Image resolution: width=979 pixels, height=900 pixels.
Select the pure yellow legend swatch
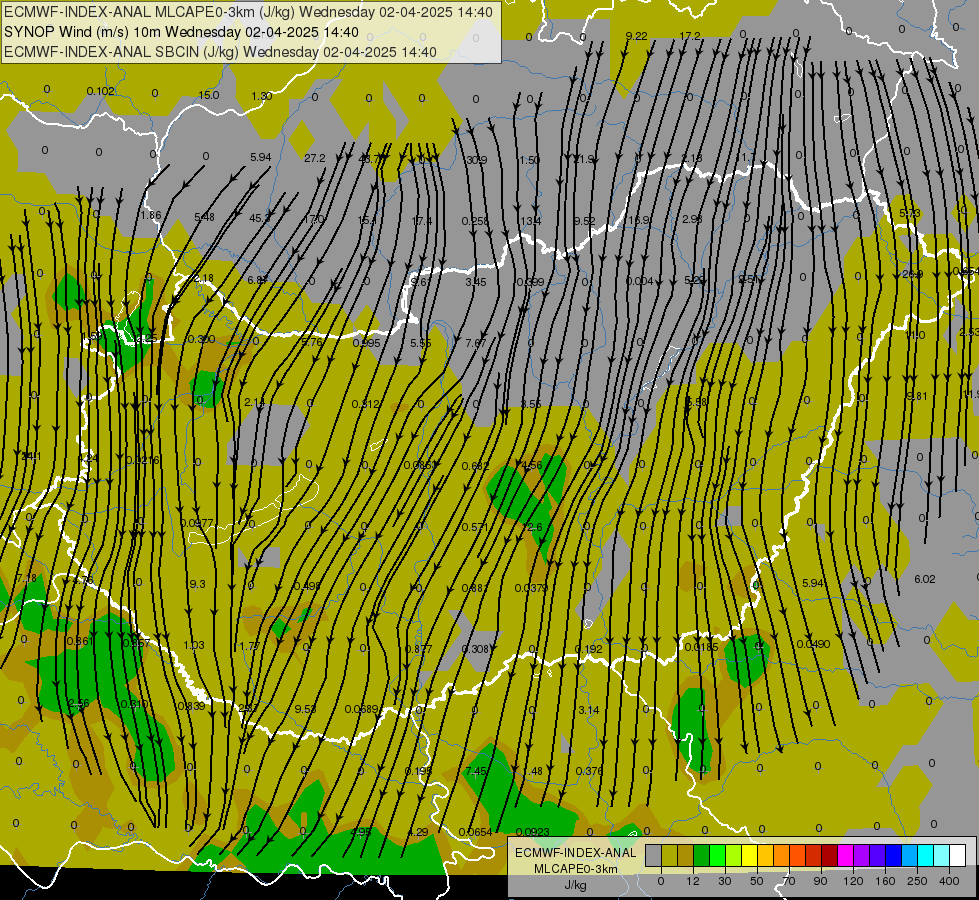[749, 855]
